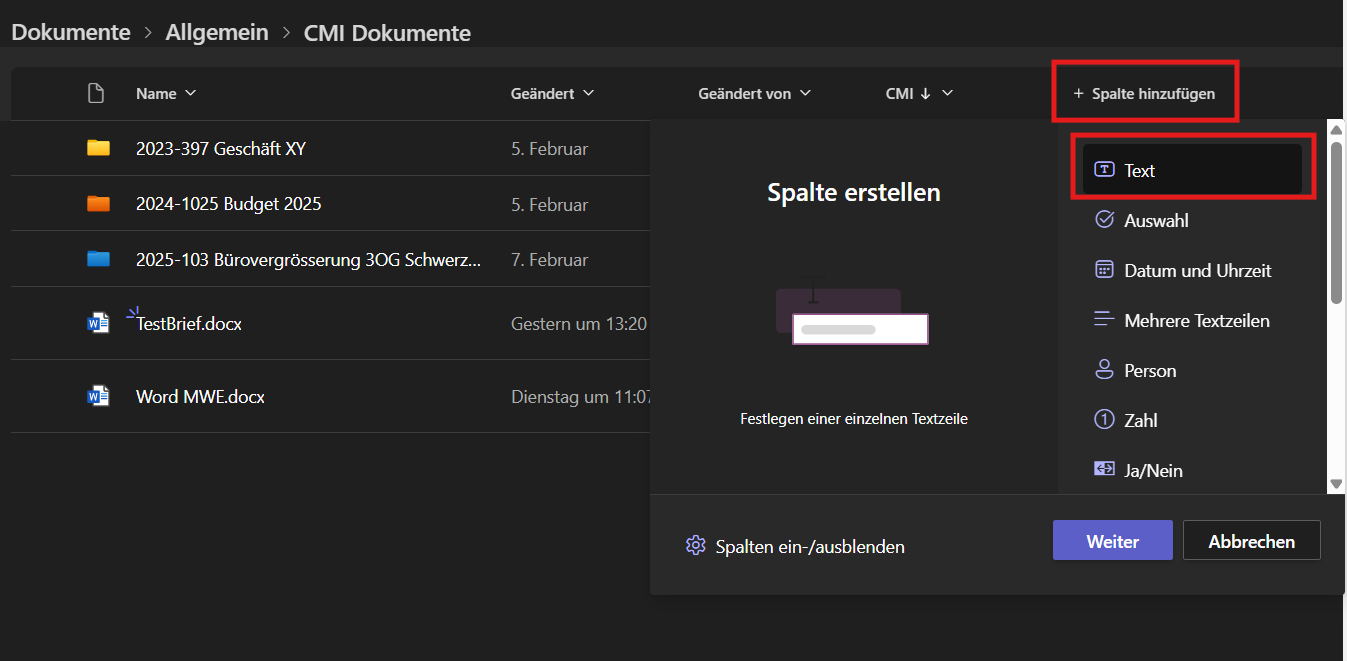Image resolution: width=1347 pixels, height=661 pixels.
Task: Click the yellow folder icon for 2023-397 Geschäft XY
Action: [98, 149]
